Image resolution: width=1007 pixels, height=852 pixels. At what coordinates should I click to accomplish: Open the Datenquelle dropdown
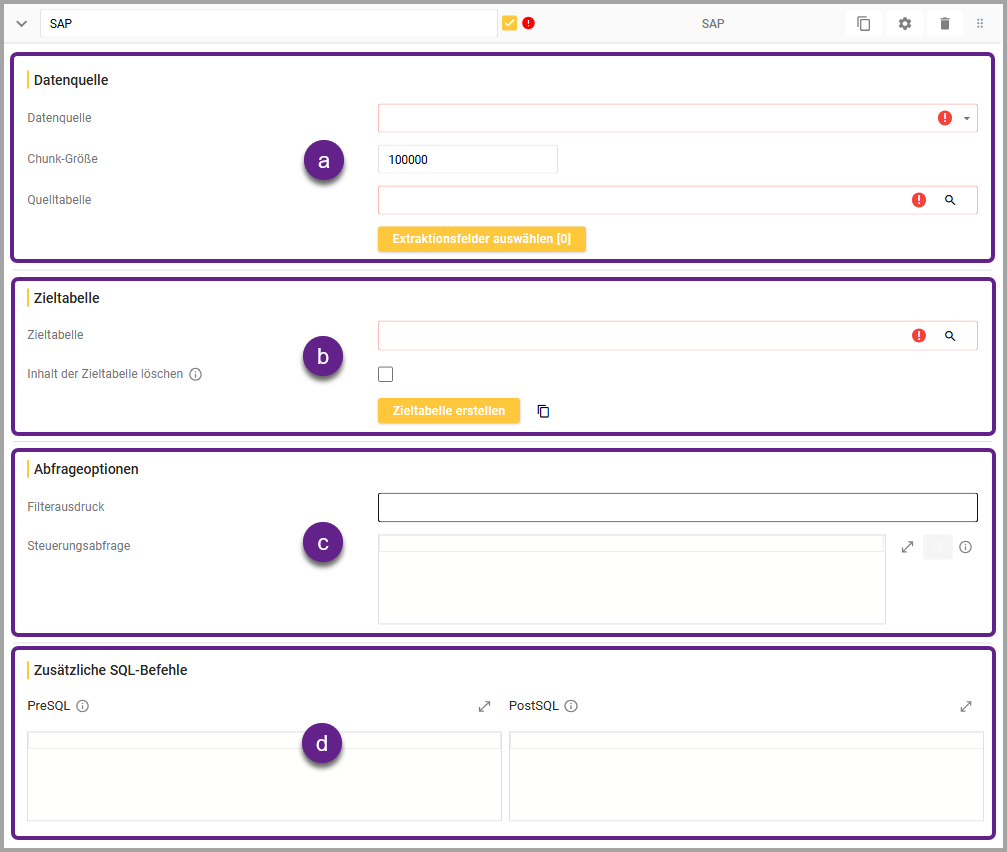tap(967, 118)
